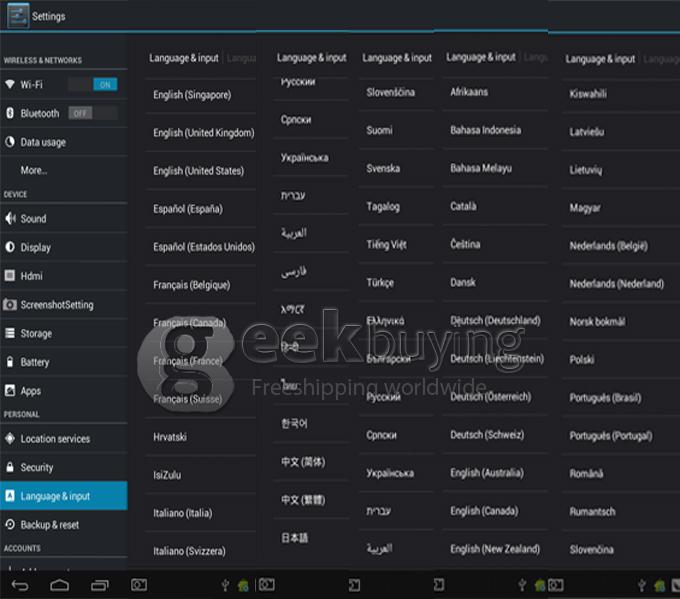Open Backup & reset settings

(50, 525)
